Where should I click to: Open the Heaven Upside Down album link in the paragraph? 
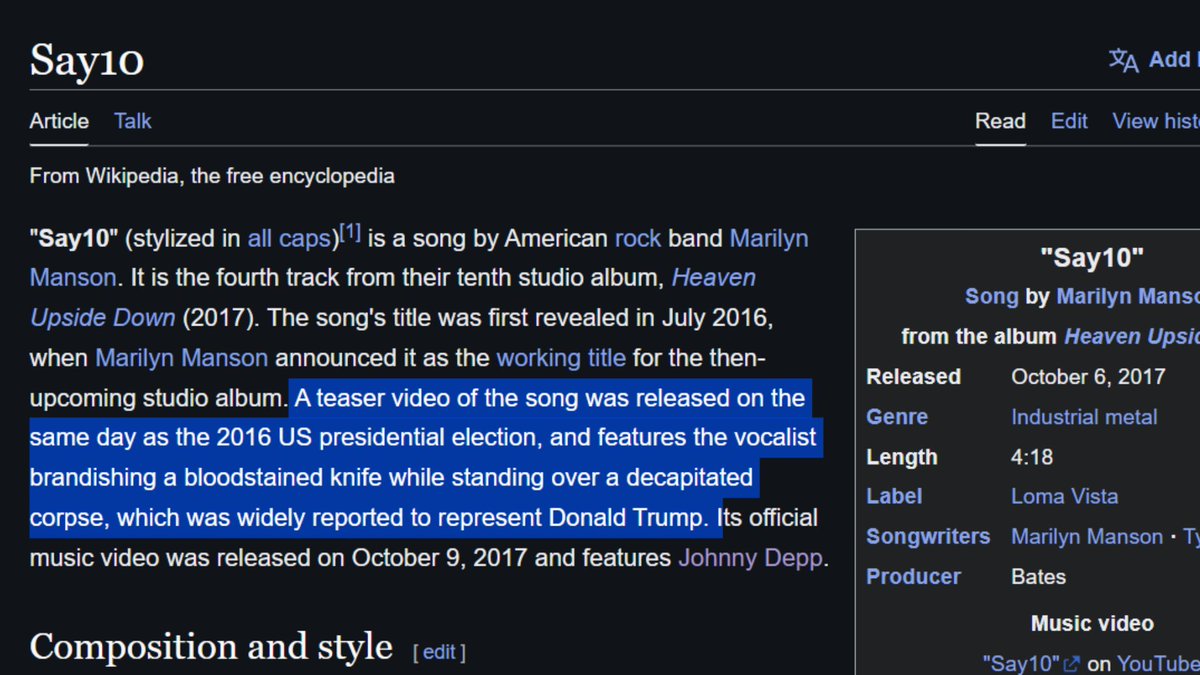(x=714, y=277)
